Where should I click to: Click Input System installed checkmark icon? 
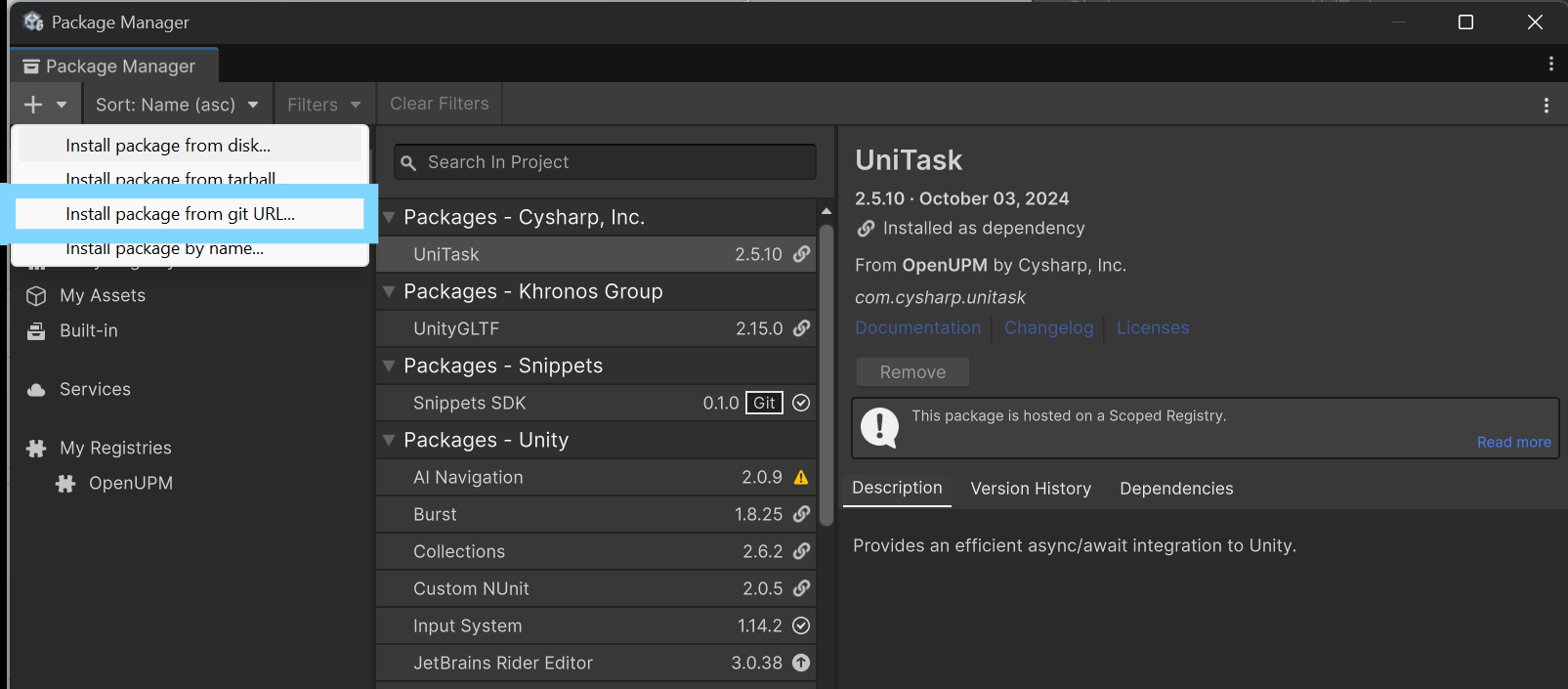click(801, 625)
